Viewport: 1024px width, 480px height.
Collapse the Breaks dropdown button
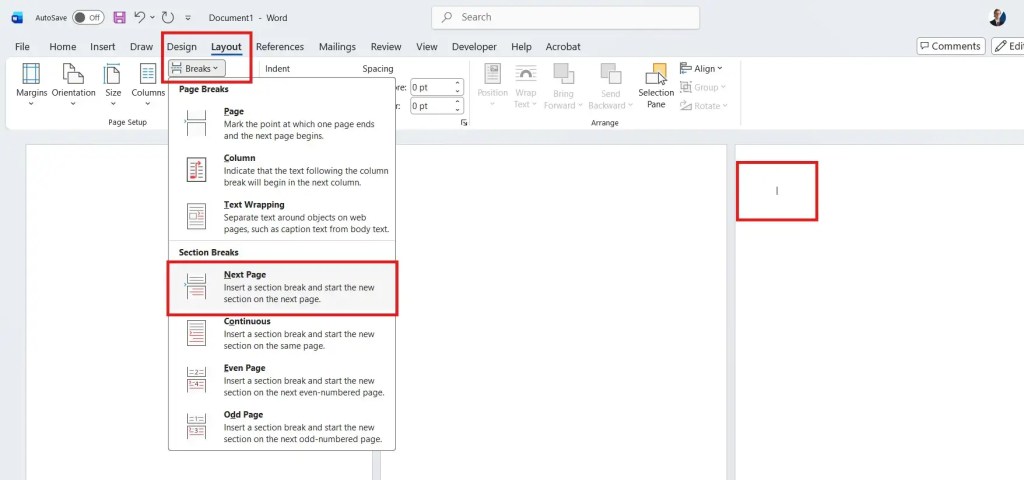(x=197, y=68)
